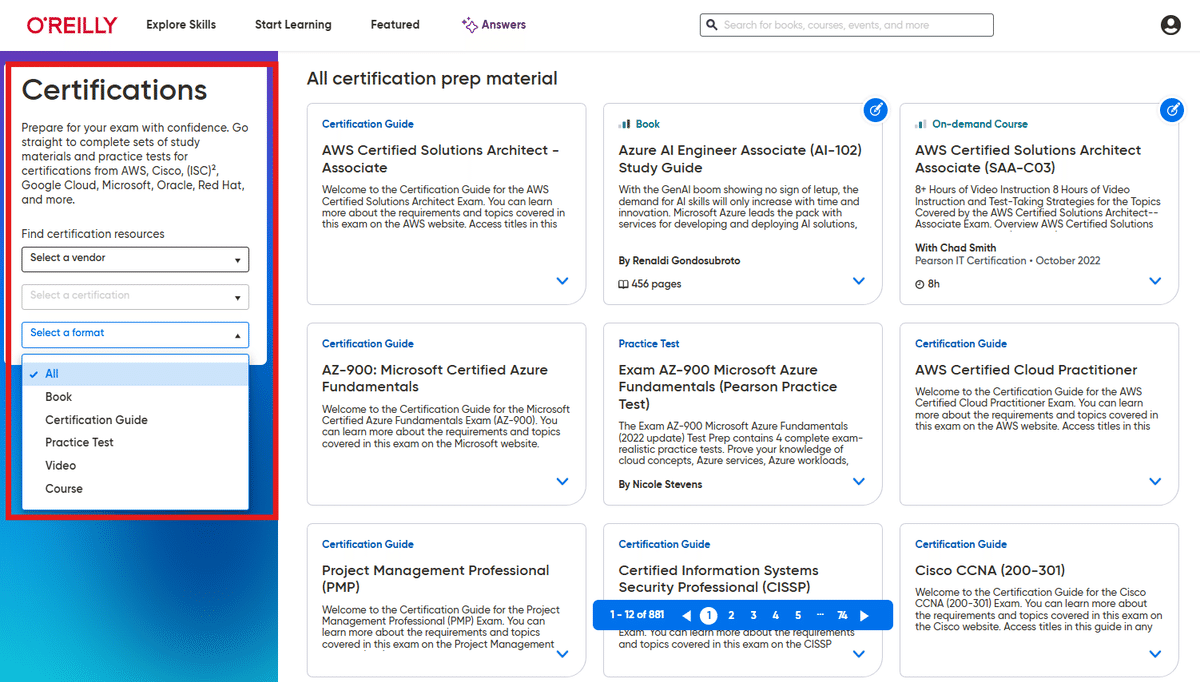Open the 'Select a vendor' dropdown
1200x682 pixels.
pyautogui.click(x=135, y=259)
